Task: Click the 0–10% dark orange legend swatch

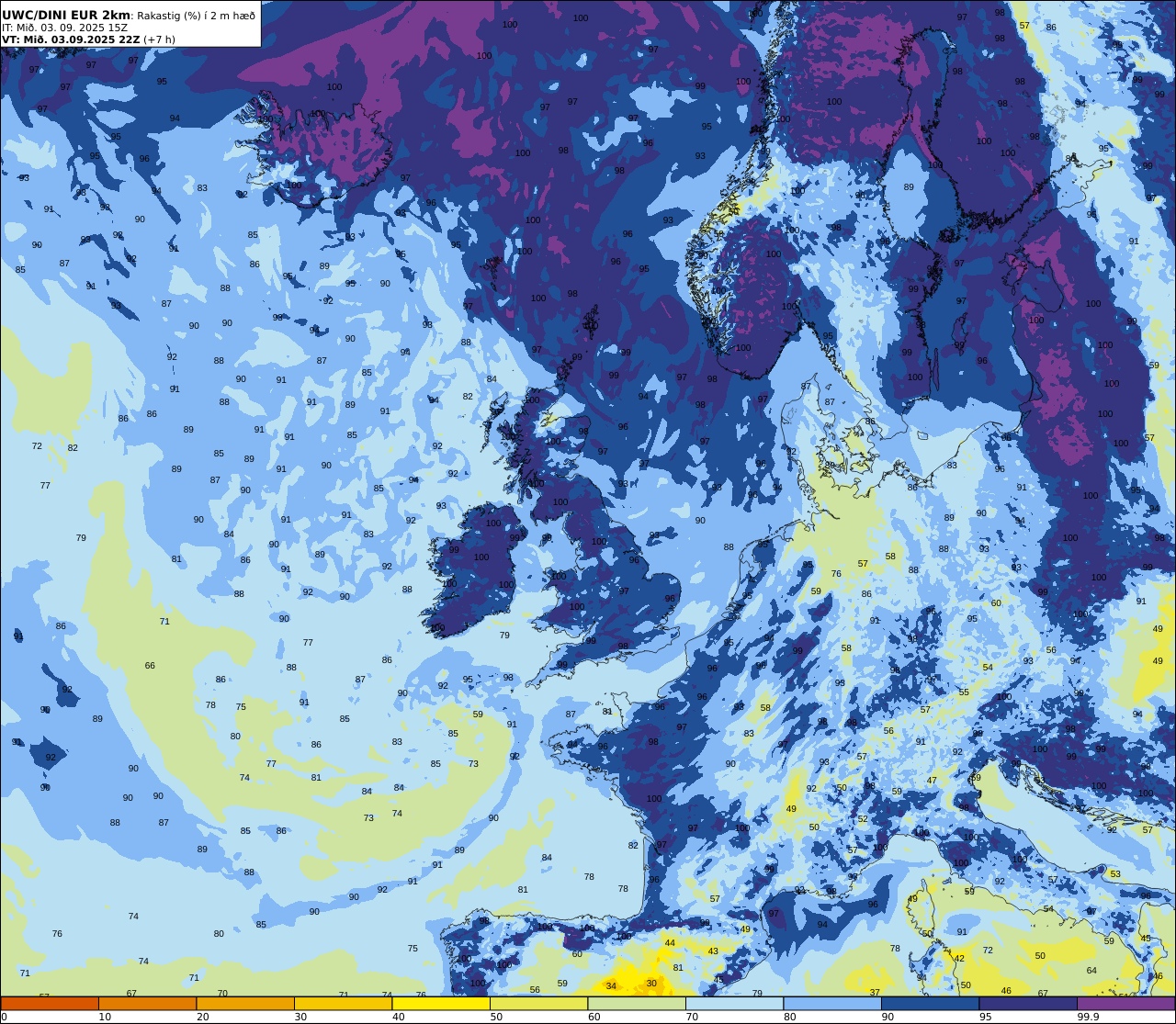Action: [x=50, y=1004]
